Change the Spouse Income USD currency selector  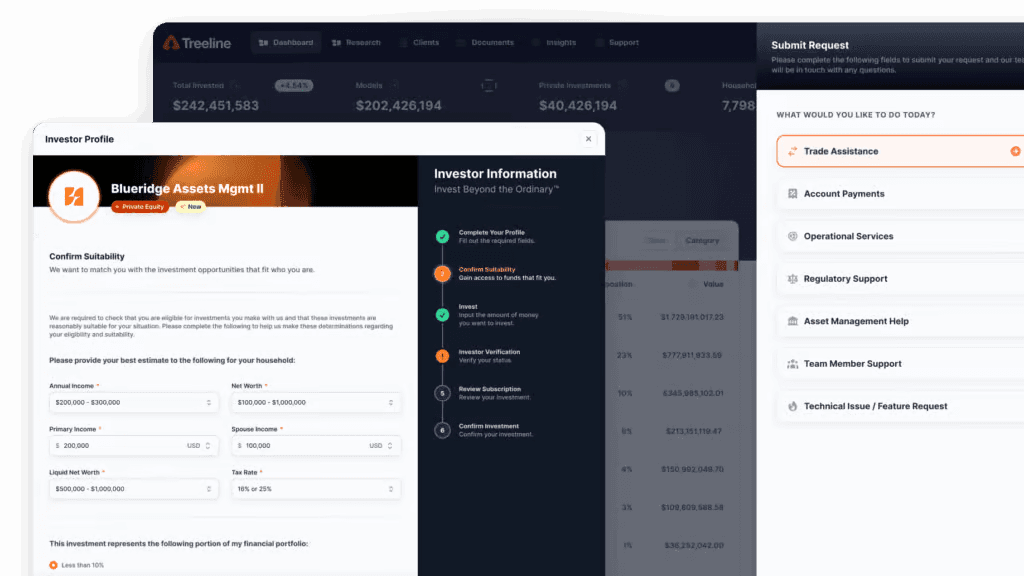coord(381,445)
